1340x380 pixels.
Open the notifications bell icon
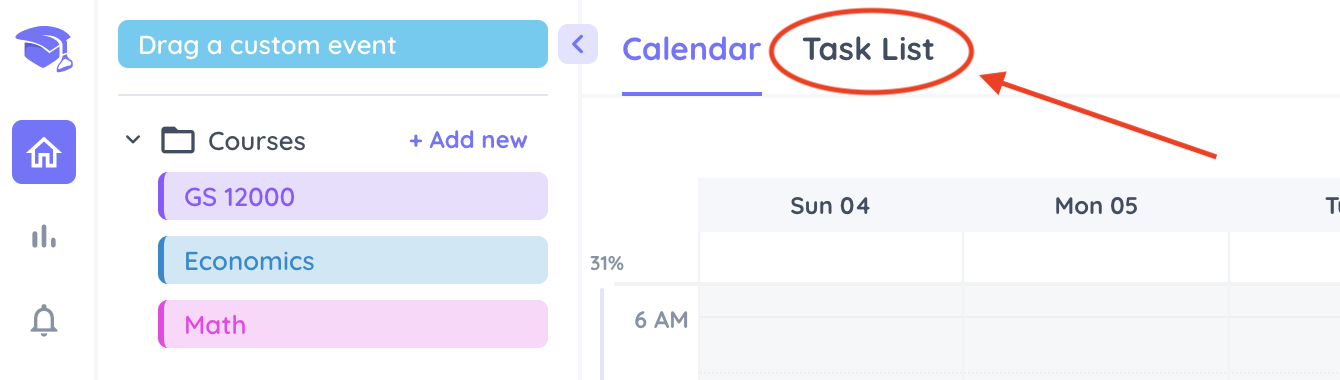click(x=44, y=321)
